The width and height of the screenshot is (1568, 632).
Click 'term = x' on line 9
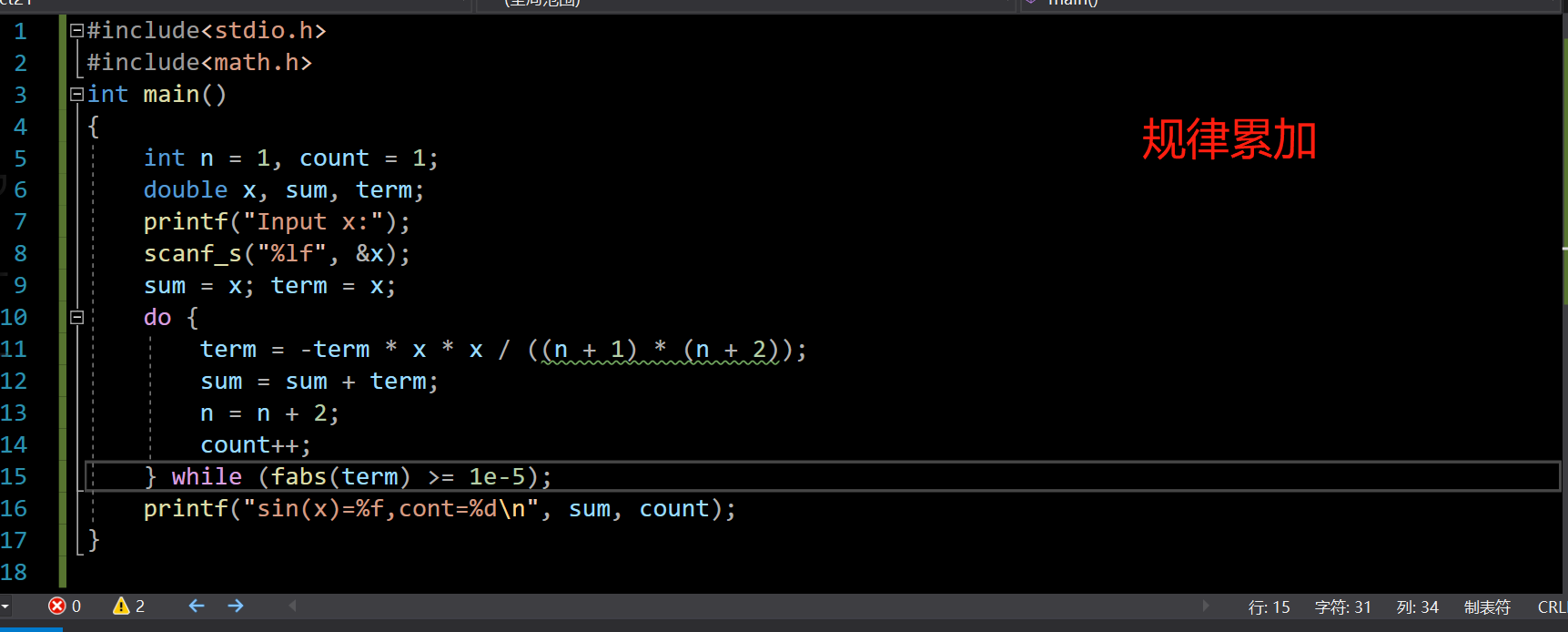point(327,286)
